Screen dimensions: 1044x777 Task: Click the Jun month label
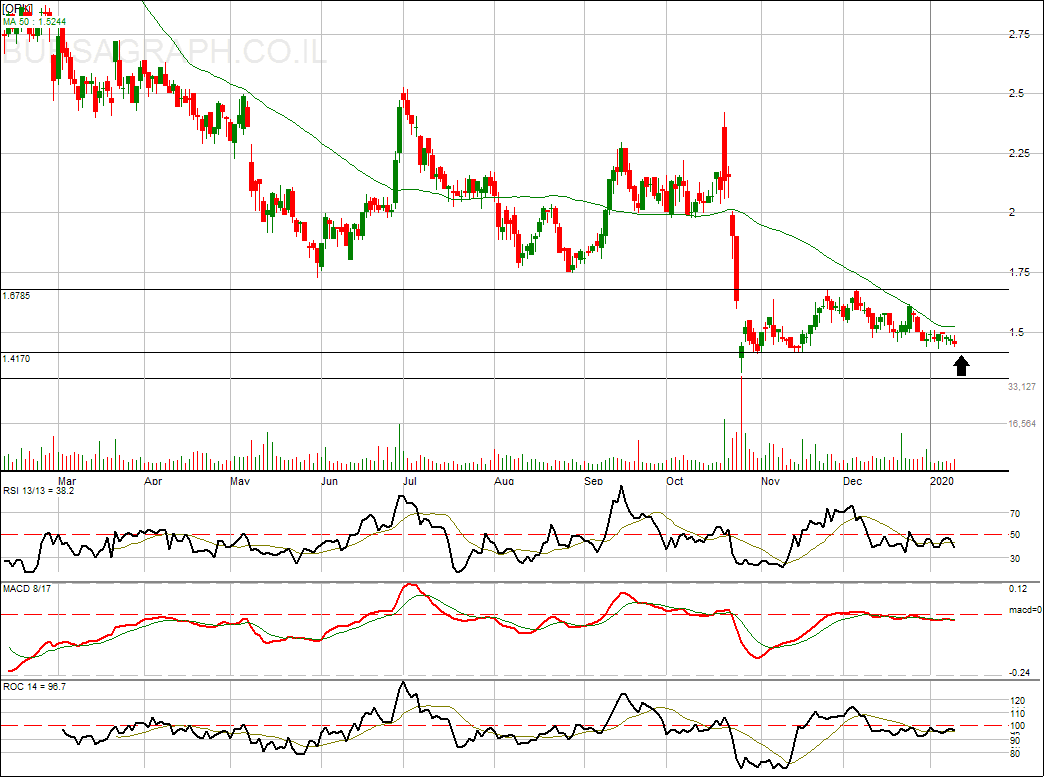(330, 481)
